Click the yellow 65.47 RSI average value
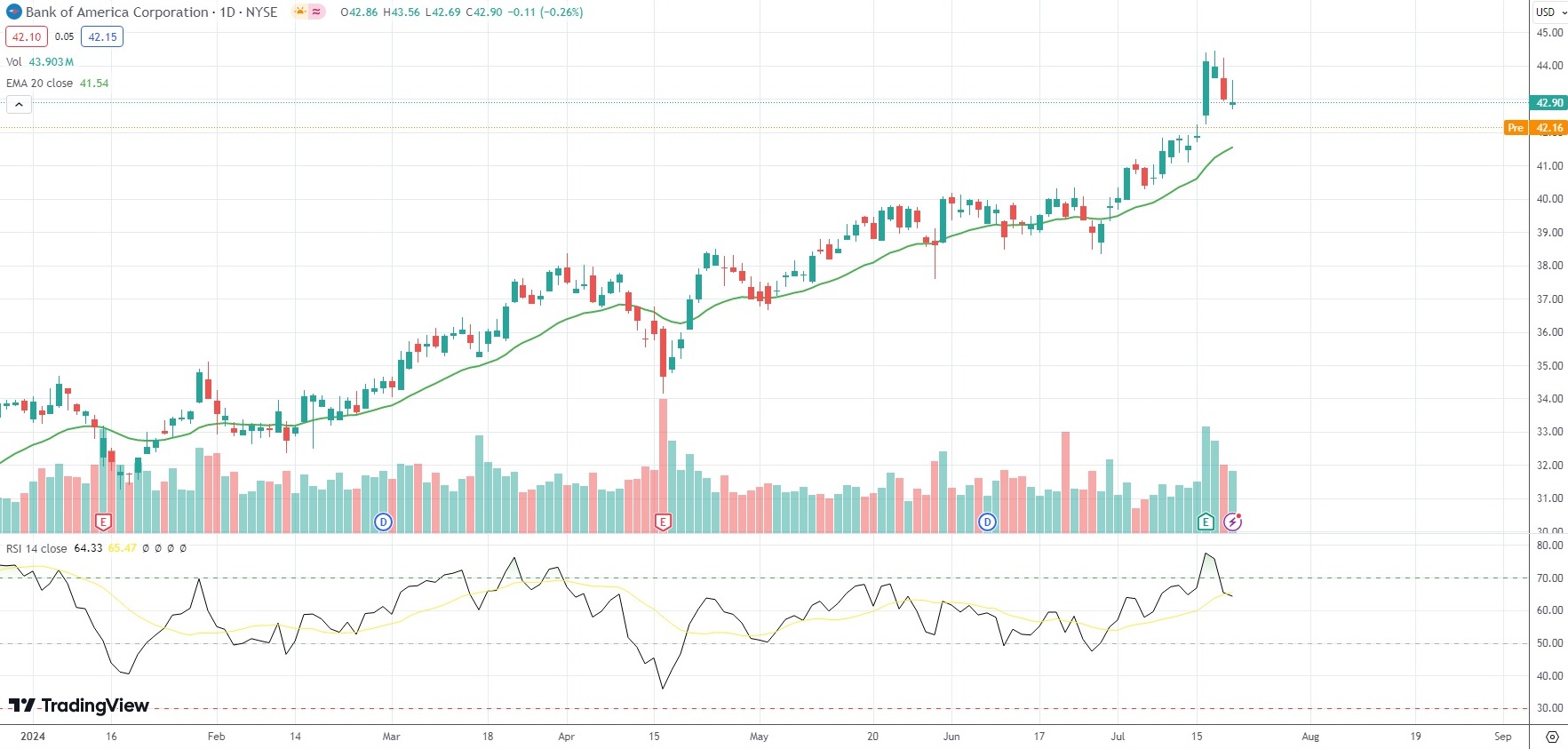The width and height of the screenshot is (1568, 749). 123,548
